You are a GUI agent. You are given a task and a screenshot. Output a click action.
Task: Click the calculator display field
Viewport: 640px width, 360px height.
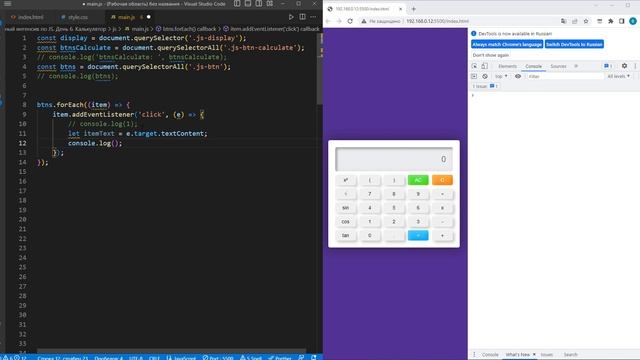coord(394,159)
